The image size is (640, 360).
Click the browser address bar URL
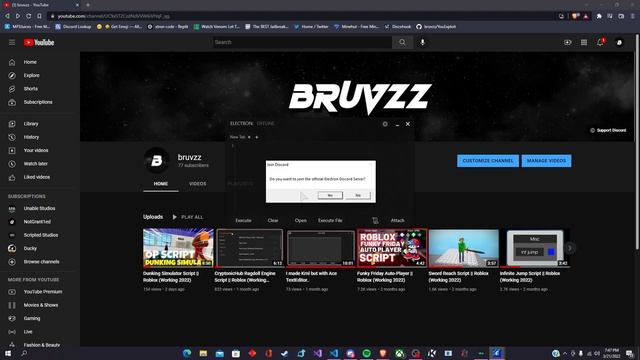click(113, 16)
